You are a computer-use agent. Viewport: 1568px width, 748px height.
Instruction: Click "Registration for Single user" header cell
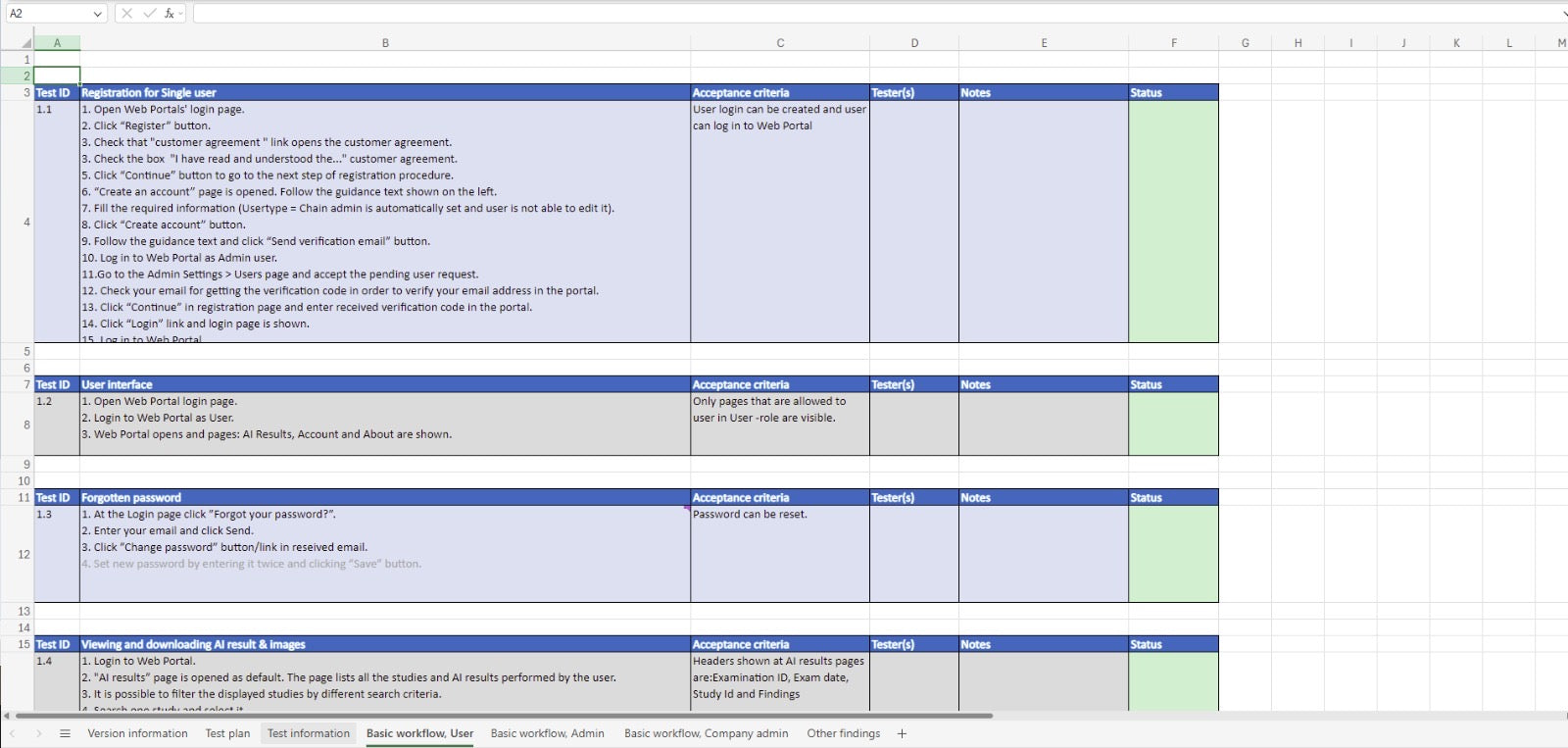pyautogui.click(x=385, y=93)
